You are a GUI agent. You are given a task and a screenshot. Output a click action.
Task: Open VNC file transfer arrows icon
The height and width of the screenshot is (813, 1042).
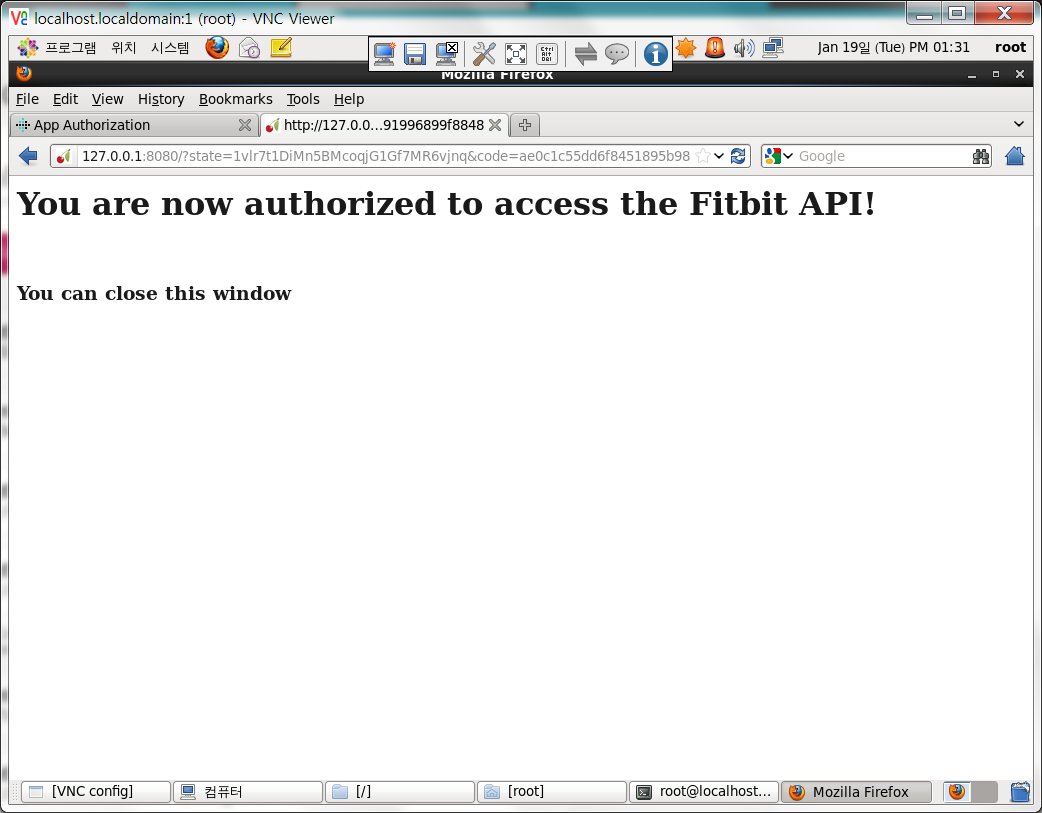[x=585, y=54]
